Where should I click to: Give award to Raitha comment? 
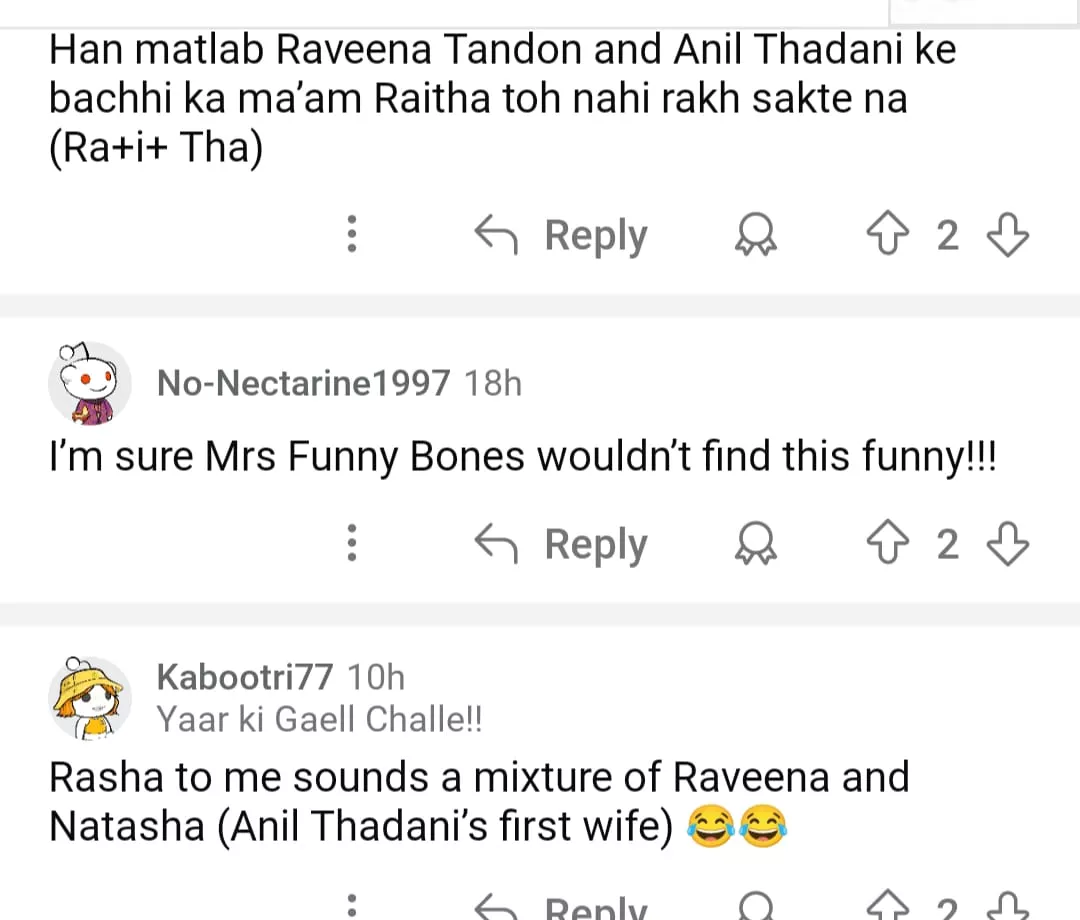757,236
